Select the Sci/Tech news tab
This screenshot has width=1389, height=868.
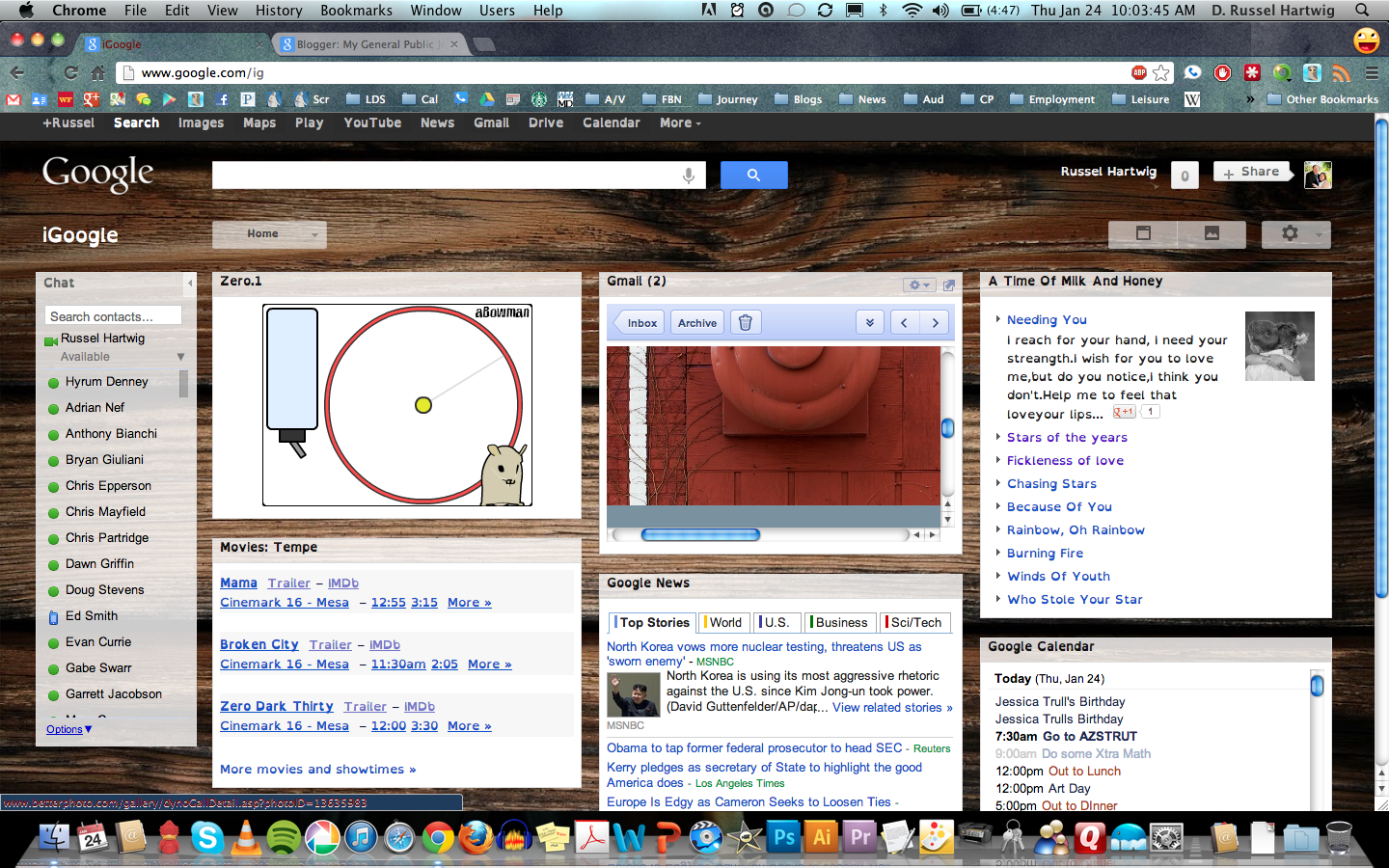(914, 623)
